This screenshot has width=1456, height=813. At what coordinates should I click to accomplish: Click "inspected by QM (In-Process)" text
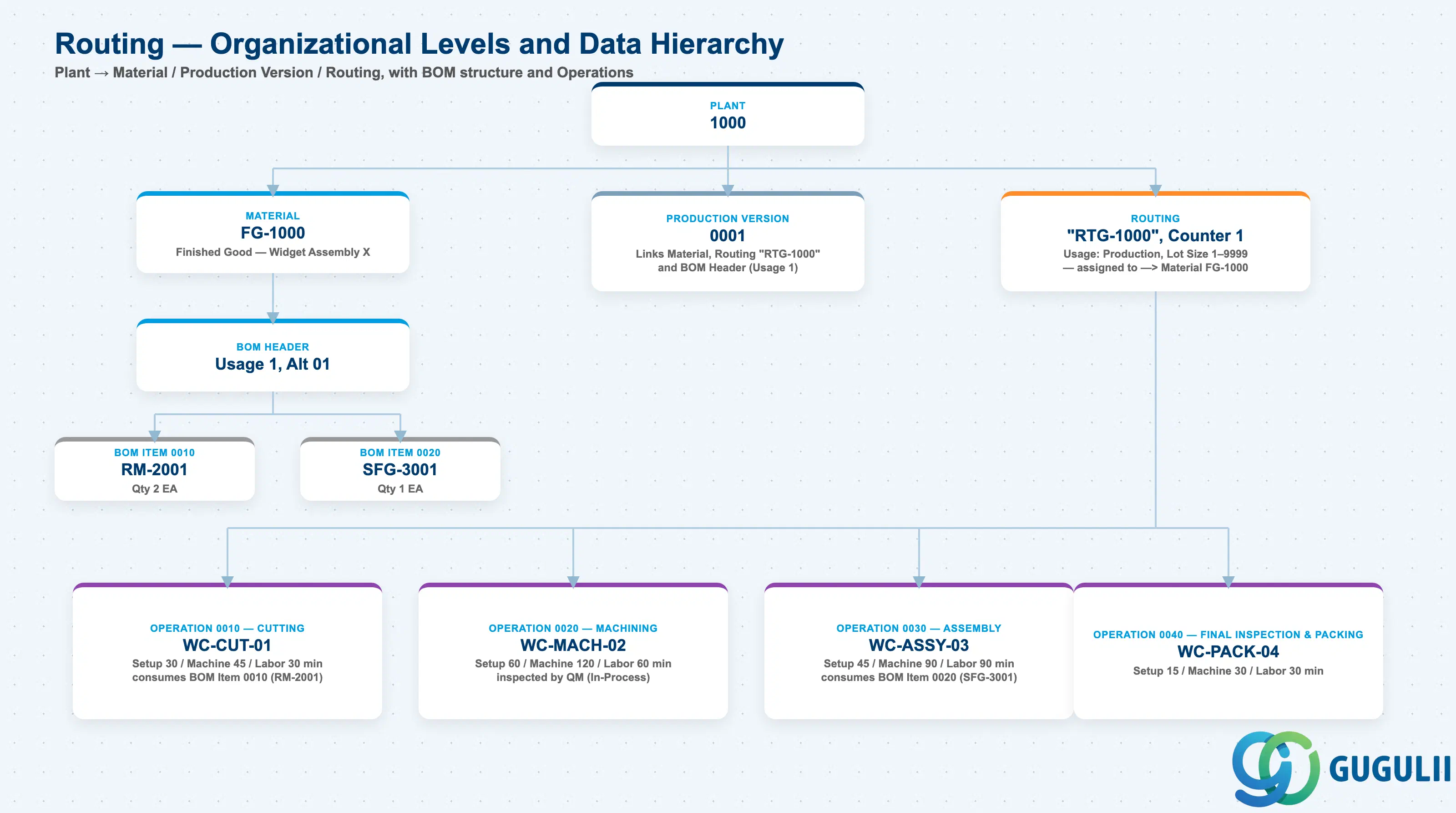(573, 677)
